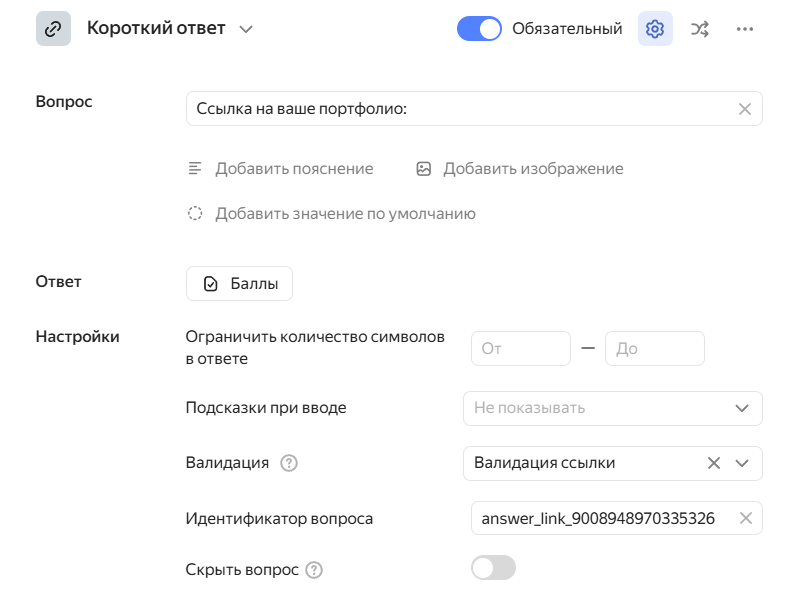Click the help icon next to Валидация
Image resolution: width=791 pixels, height=593 pixels.
pyautogui.click(x=290, y=463)
